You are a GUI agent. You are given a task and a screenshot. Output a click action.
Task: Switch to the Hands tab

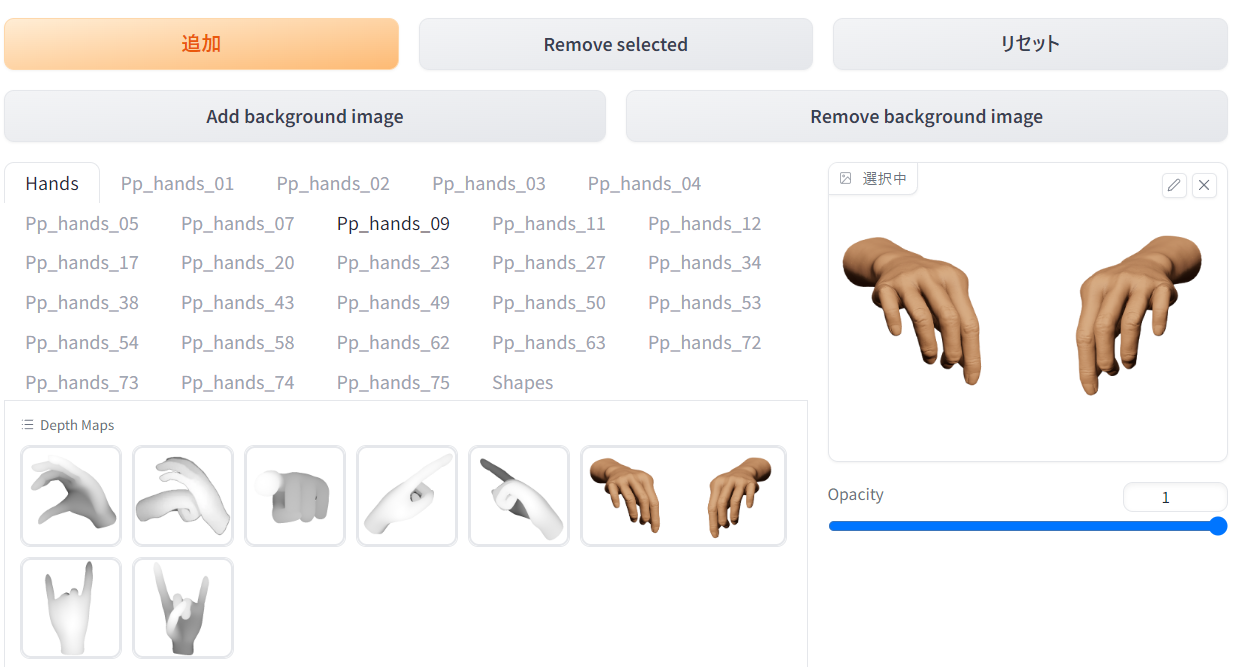tap(52, 183)
